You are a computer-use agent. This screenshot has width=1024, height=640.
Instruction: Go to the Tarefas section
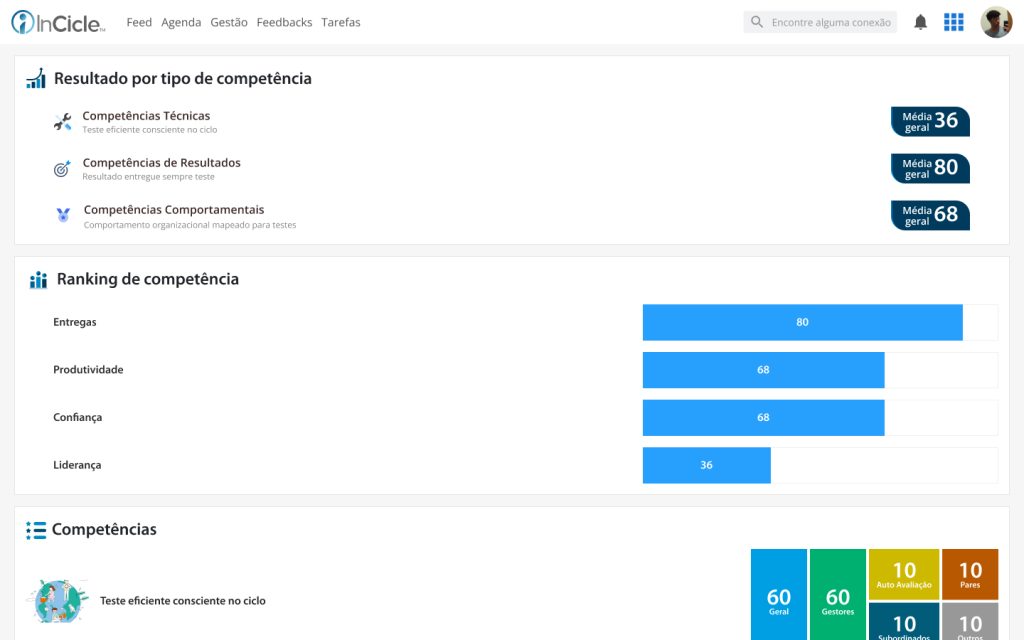[x=341, y=21]
